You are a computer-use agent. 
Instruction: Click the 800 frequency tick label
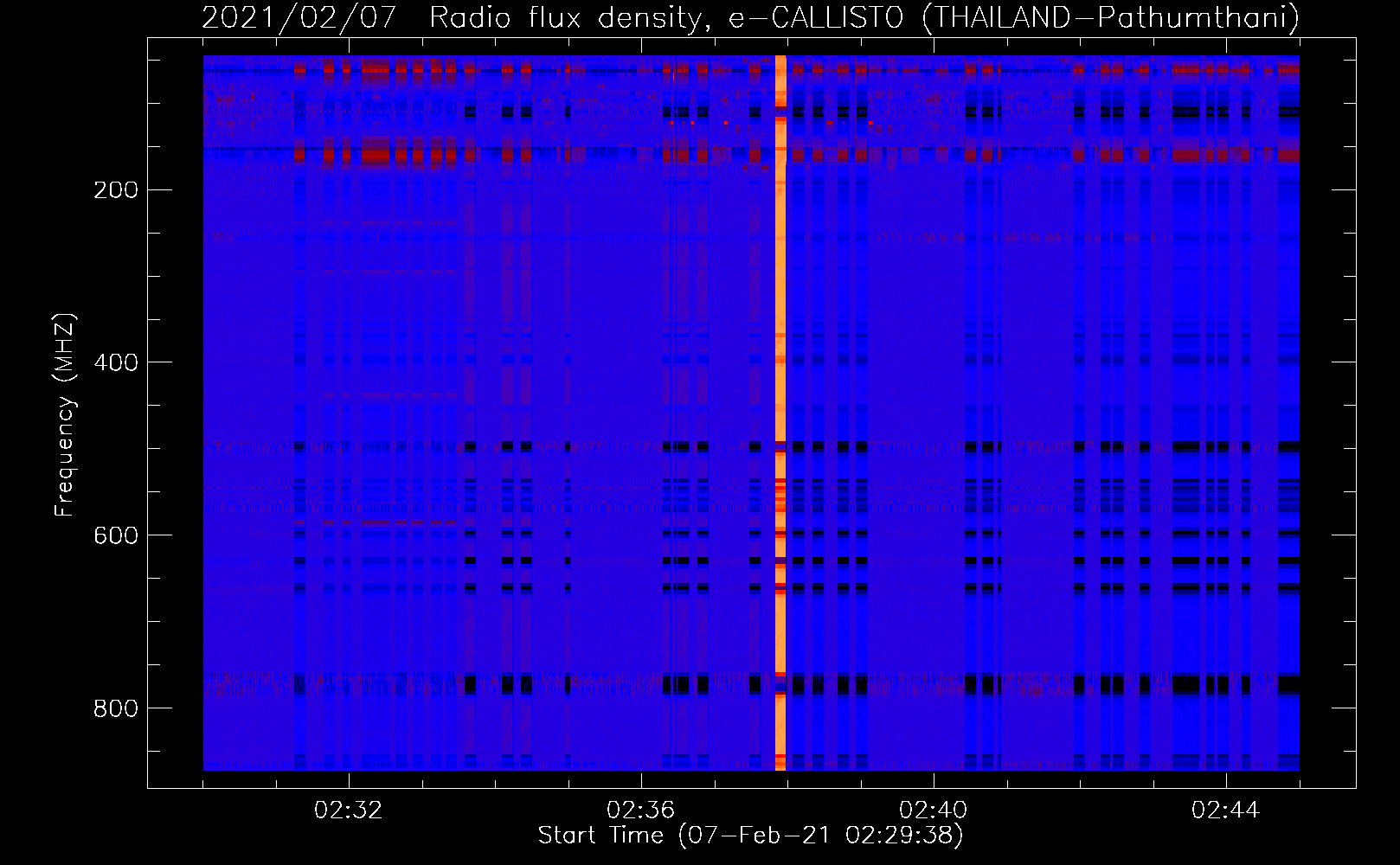pyautogui.click(x=115, y=708)
